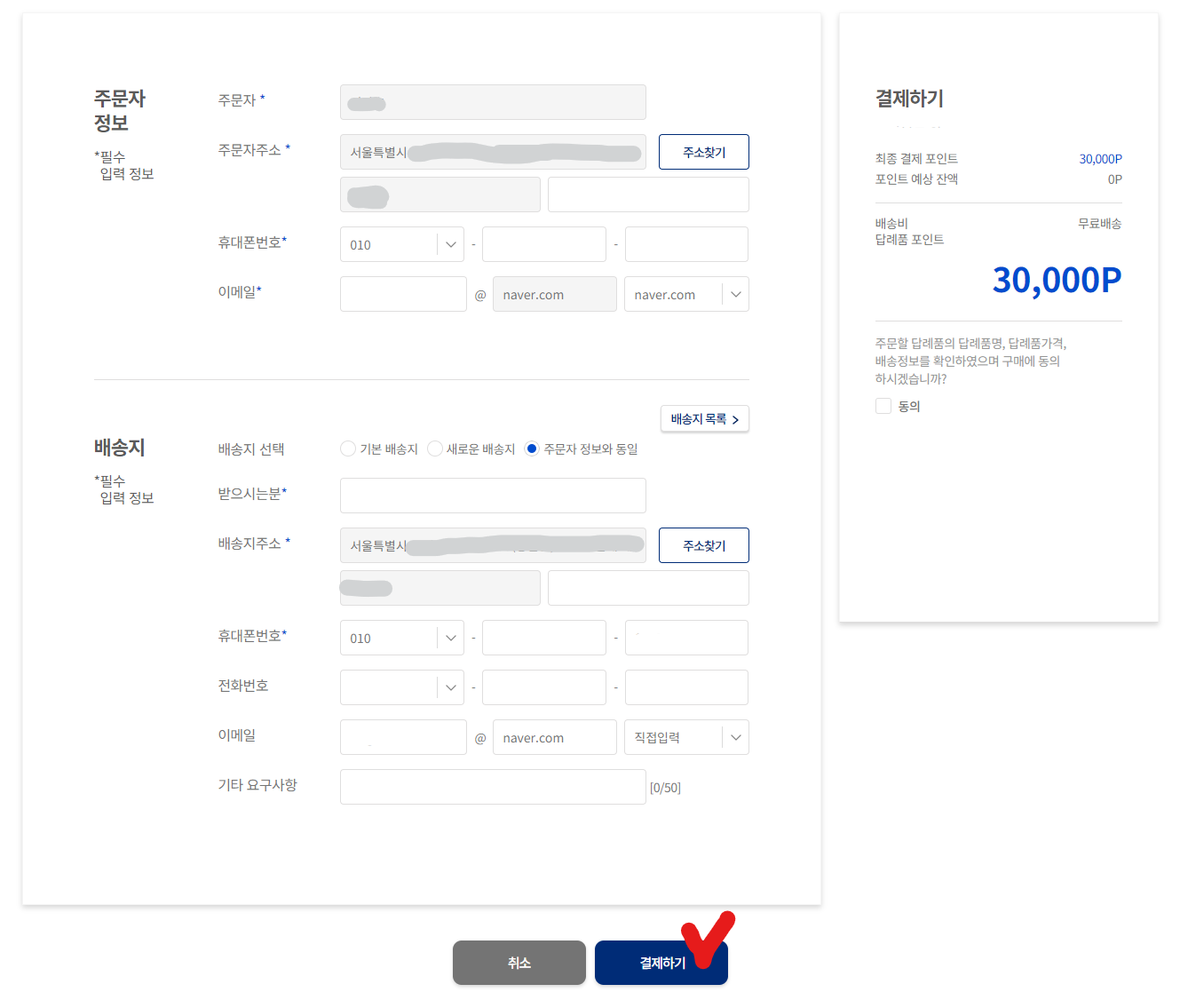
Task: Click the 결제하기 panel heading
Action: pyautogui.click(x=909, y=99)
